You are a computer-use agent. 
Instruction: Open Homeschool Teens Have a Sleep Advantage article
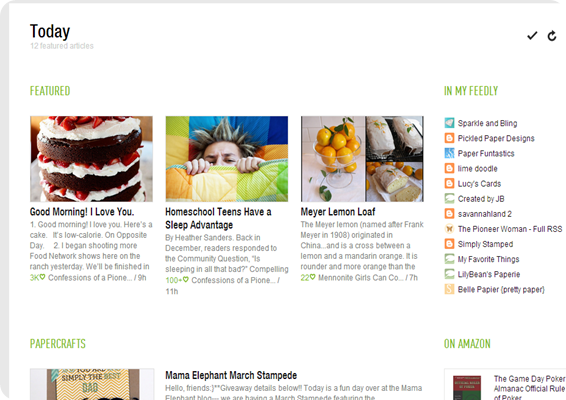(218, 218)
